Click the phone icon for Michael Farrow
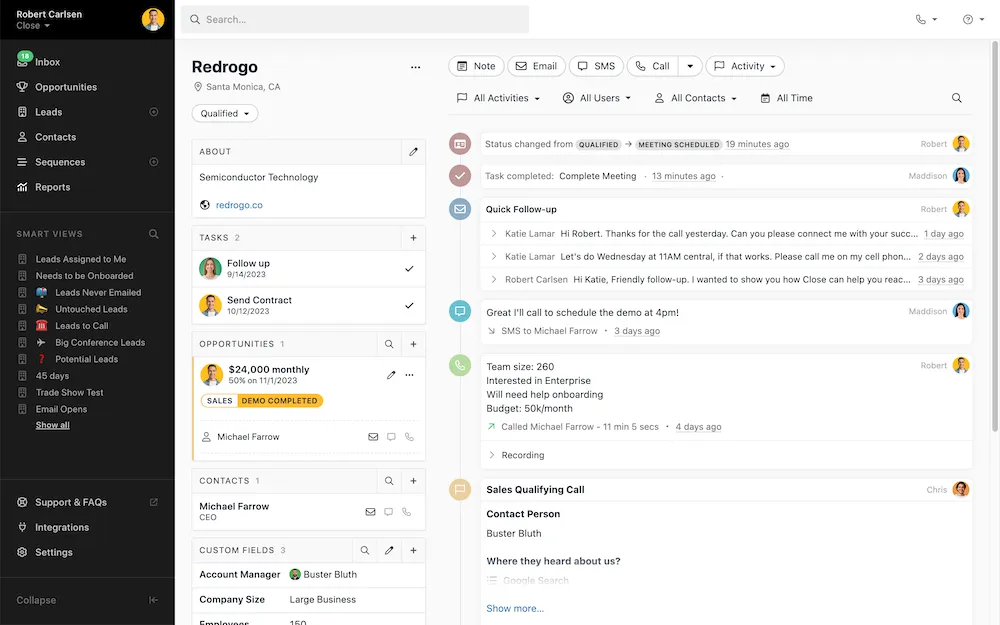The width and height of the screenshot is (1000, 625). [407, 511]
